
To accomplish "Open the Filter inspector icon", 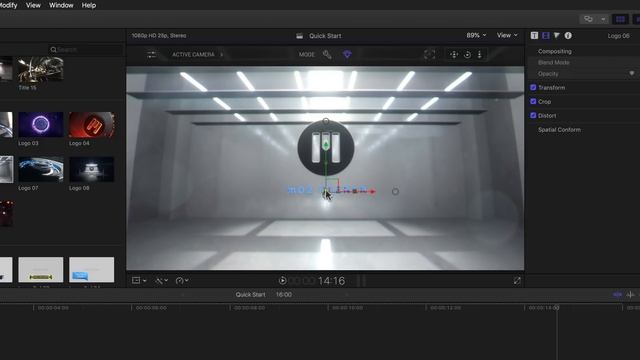I will coord(557,36).
